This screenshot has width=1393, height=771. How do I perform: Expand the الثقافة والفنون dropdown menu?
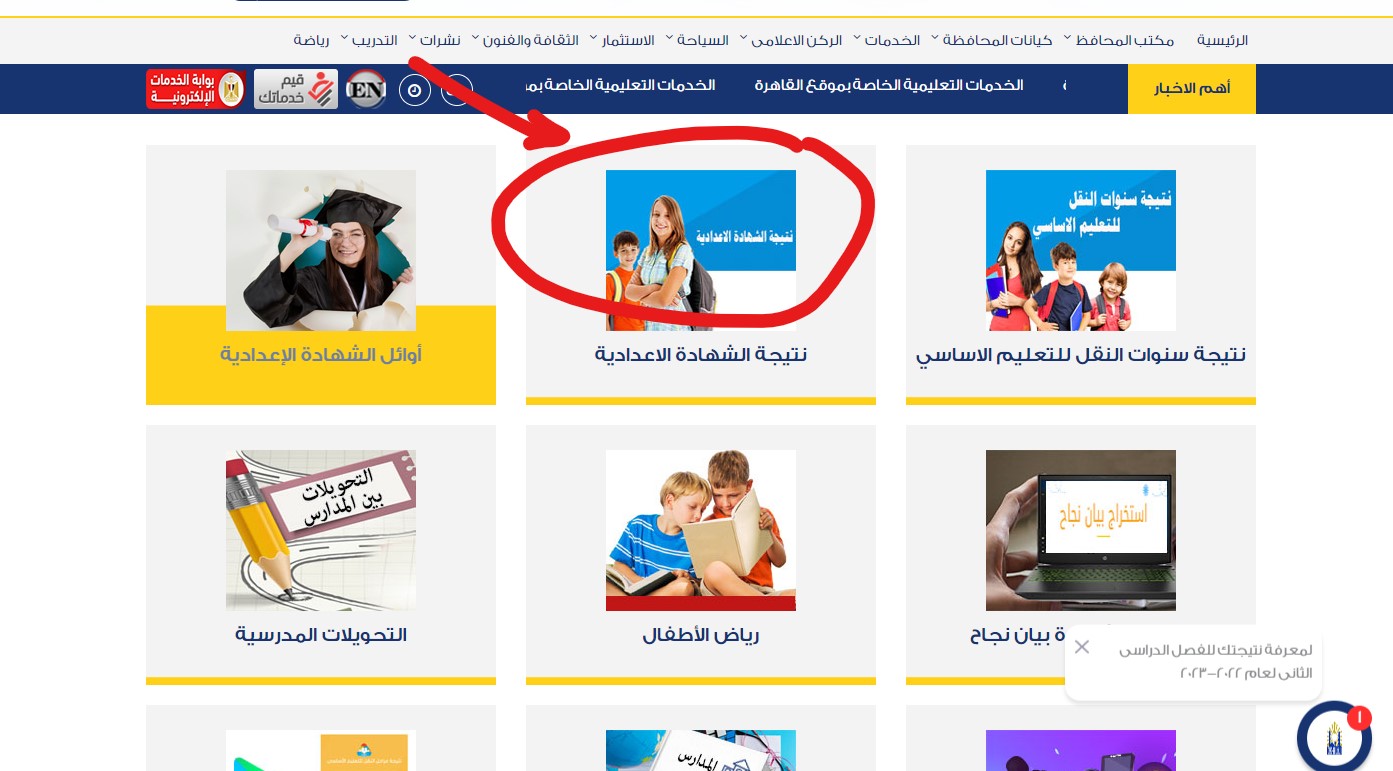click(525, 40)
